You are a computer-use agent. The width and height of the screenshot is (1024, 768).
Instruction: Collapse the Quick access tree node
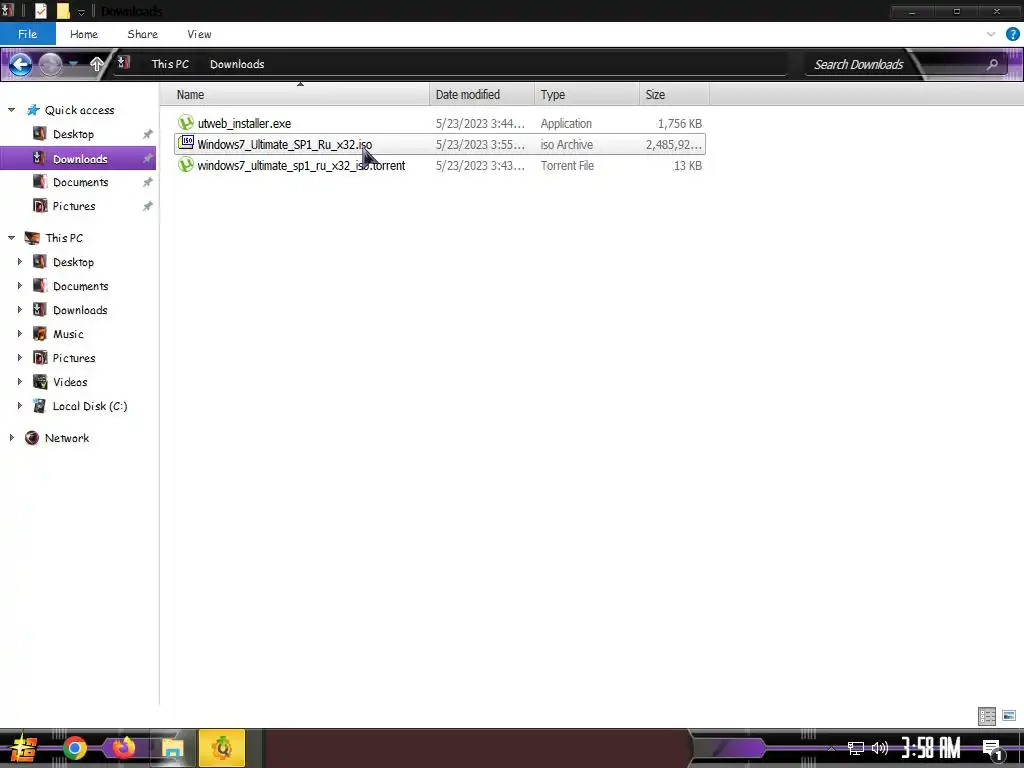(11, 110)
